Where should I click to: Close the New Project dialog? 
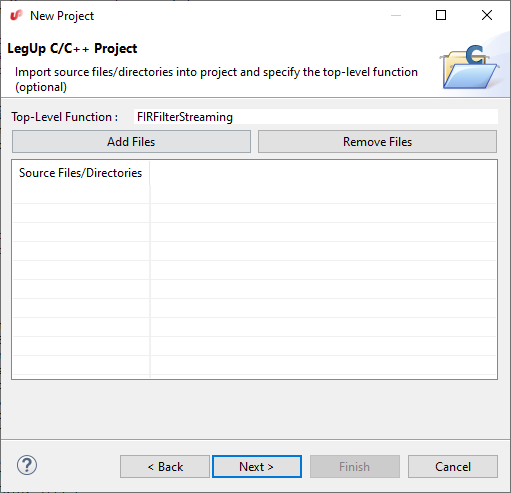click(487, 15)
